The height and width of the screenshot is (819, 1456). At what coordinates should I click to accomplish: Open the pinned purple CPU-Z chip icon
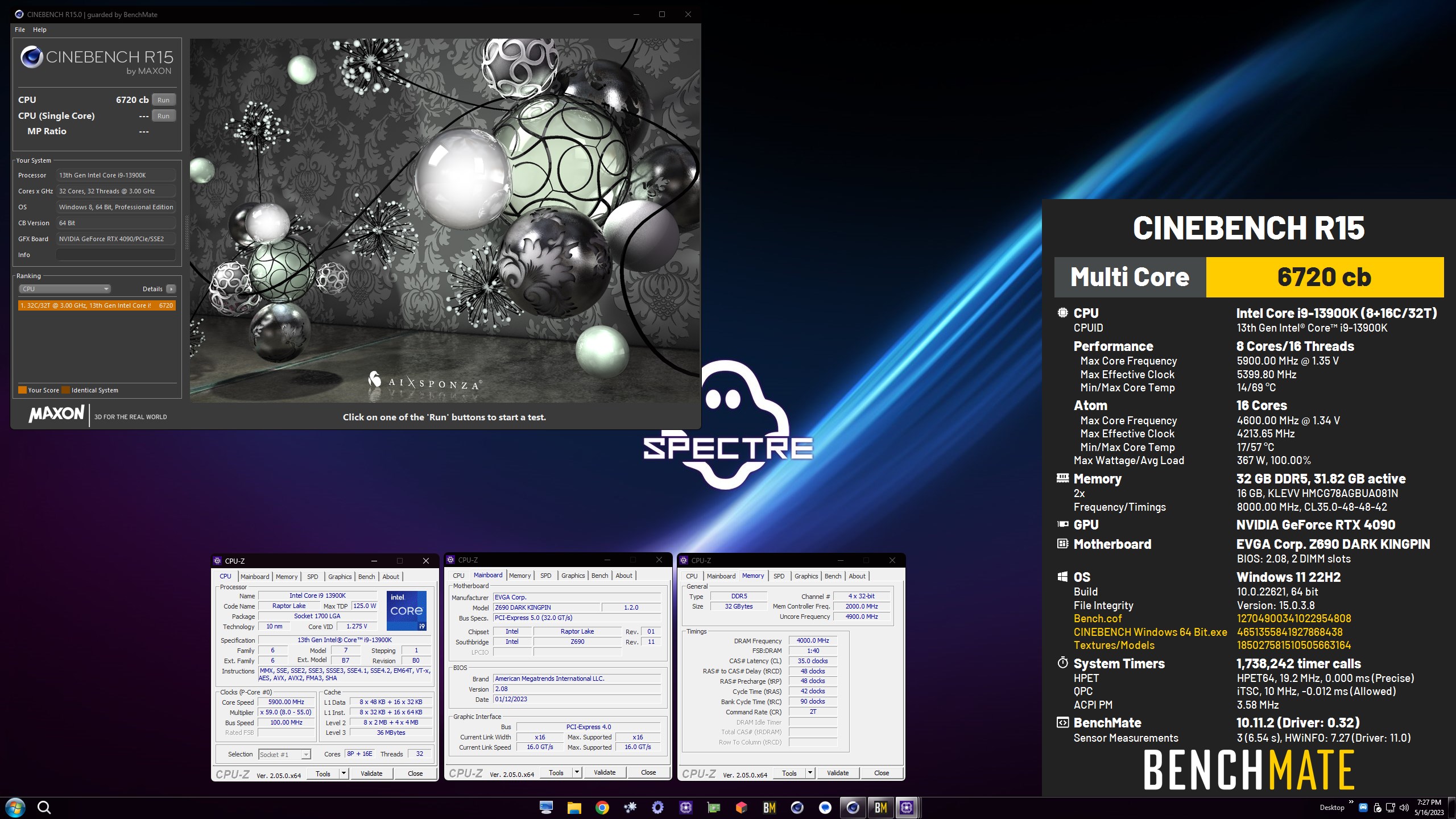click(x=685, y=808)
